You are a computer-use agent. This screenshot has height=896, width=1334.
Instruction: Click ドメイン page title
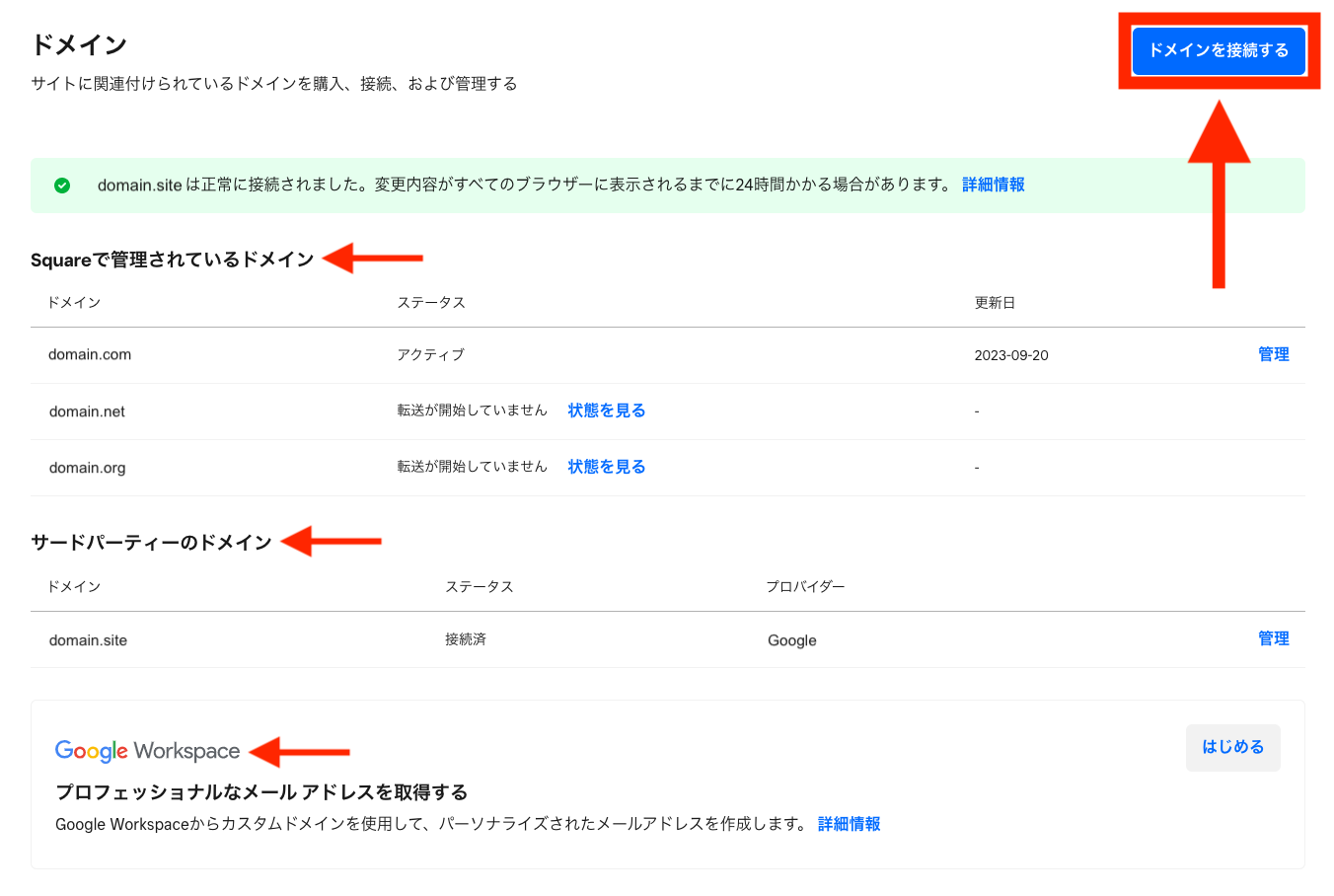tap(79, 44)
